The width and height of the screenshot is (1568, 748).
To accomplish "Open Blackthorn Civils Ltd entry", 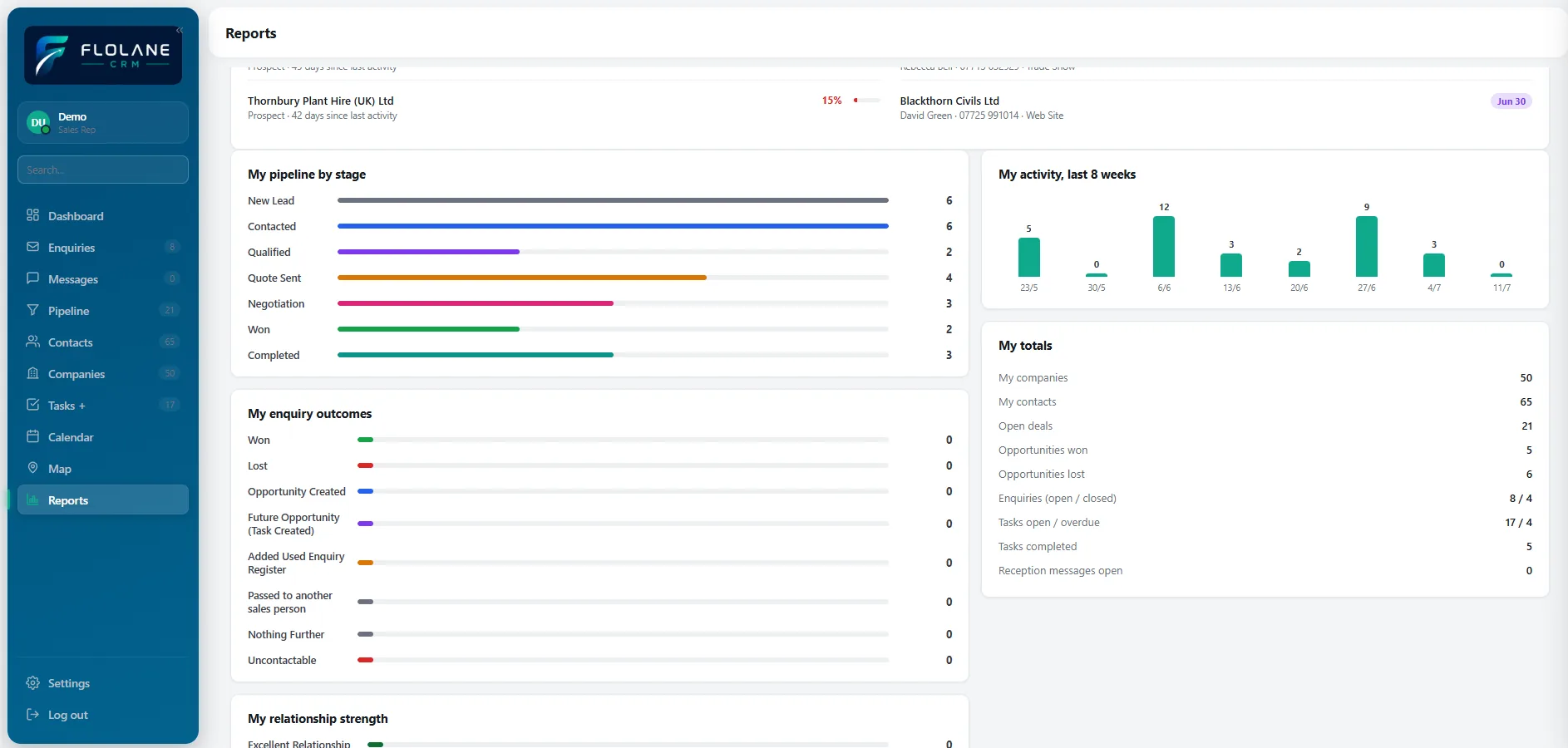I will pos(949,101).
